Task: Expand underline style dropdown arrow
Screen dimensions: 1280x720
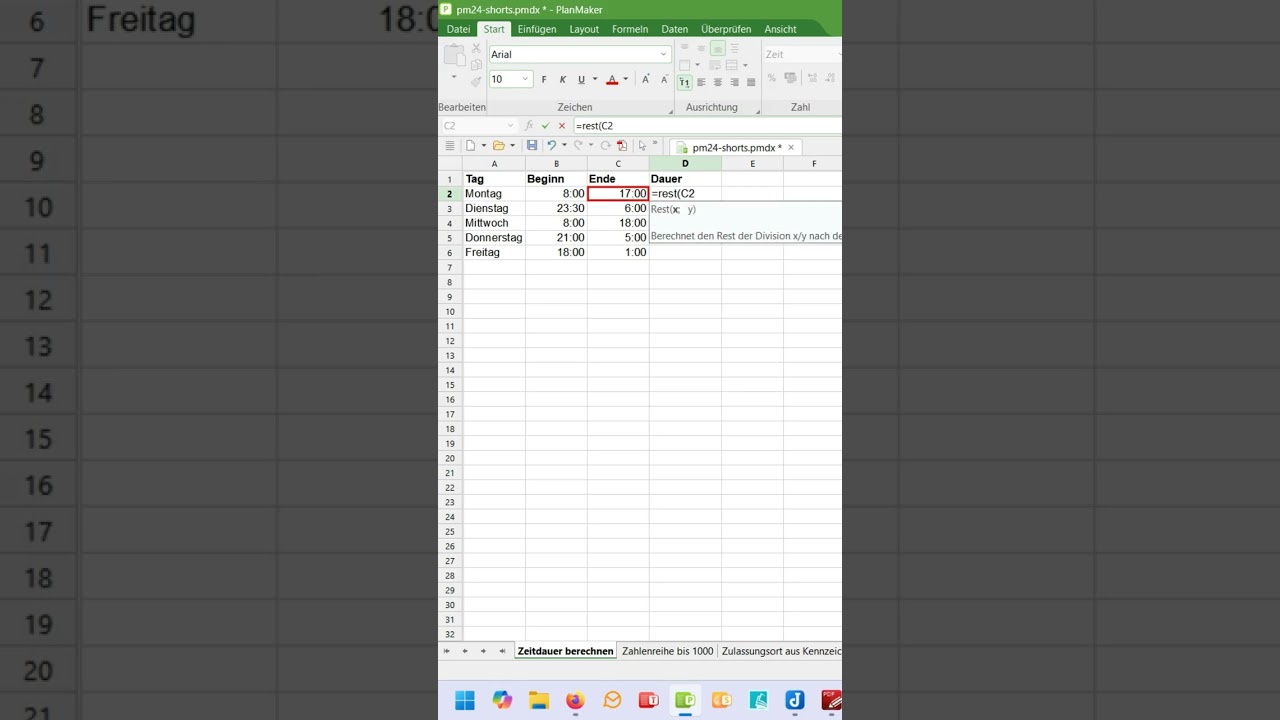Action: (x=595, y=79)
